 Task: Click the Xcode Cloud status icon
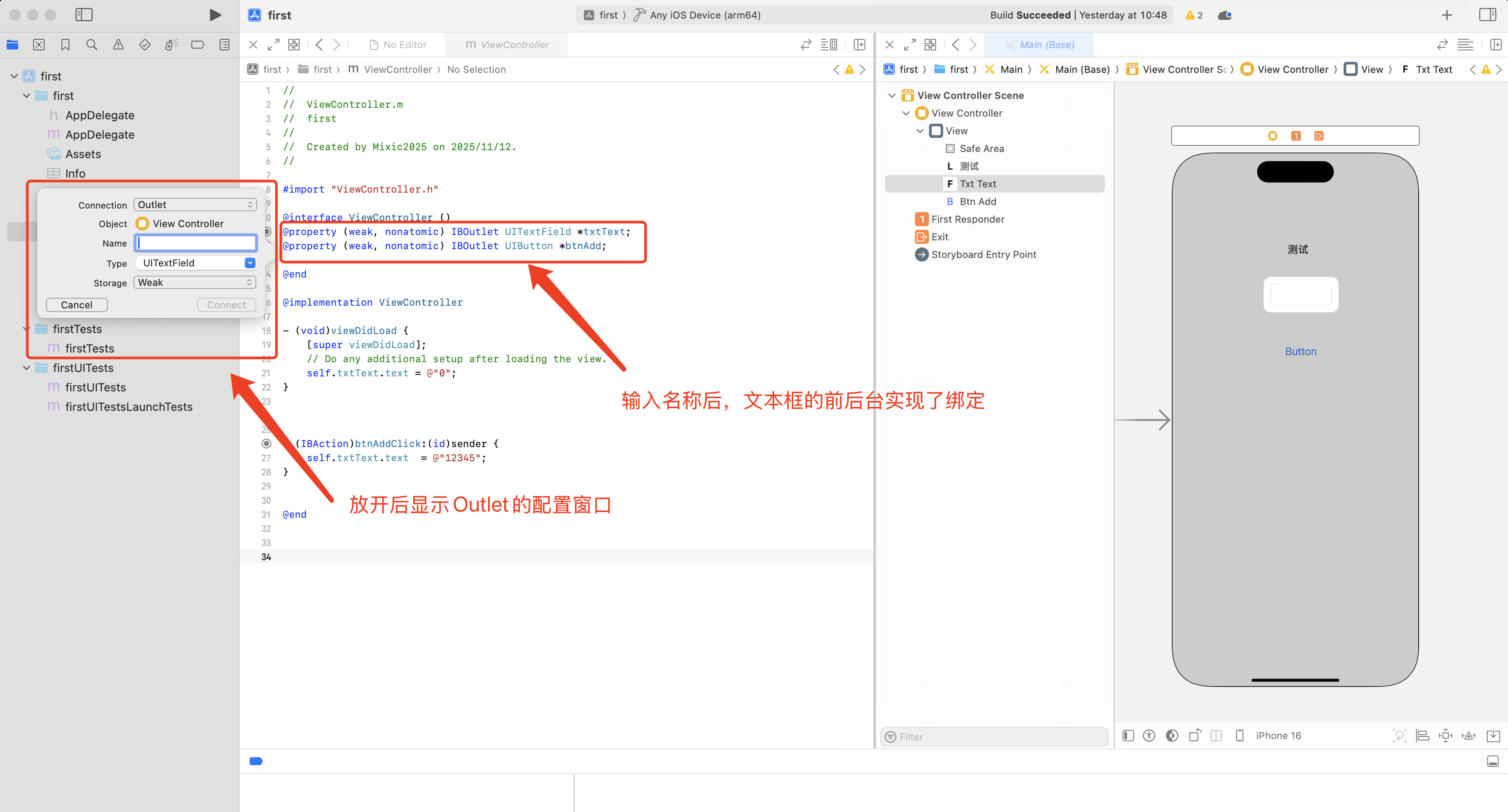coord(1225,15)
